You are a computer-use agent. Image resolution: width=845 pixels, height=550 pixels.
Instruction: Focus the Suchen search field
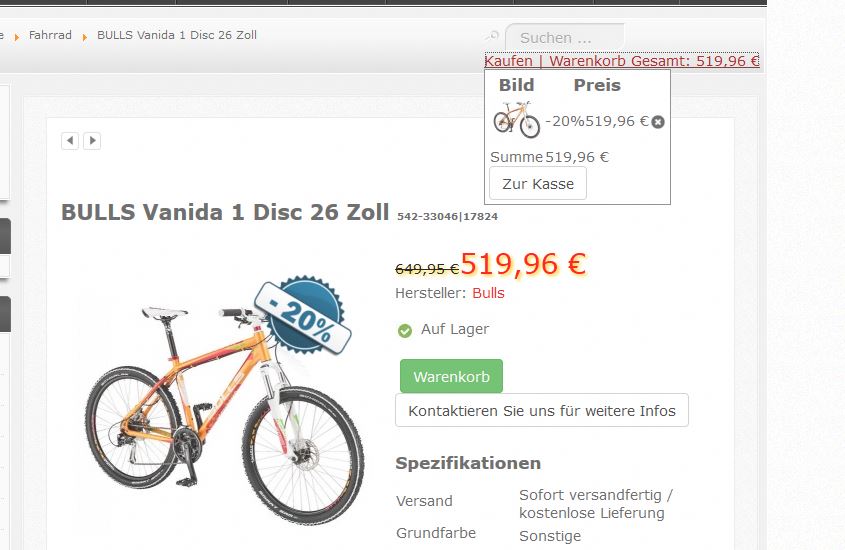[565, 38]
